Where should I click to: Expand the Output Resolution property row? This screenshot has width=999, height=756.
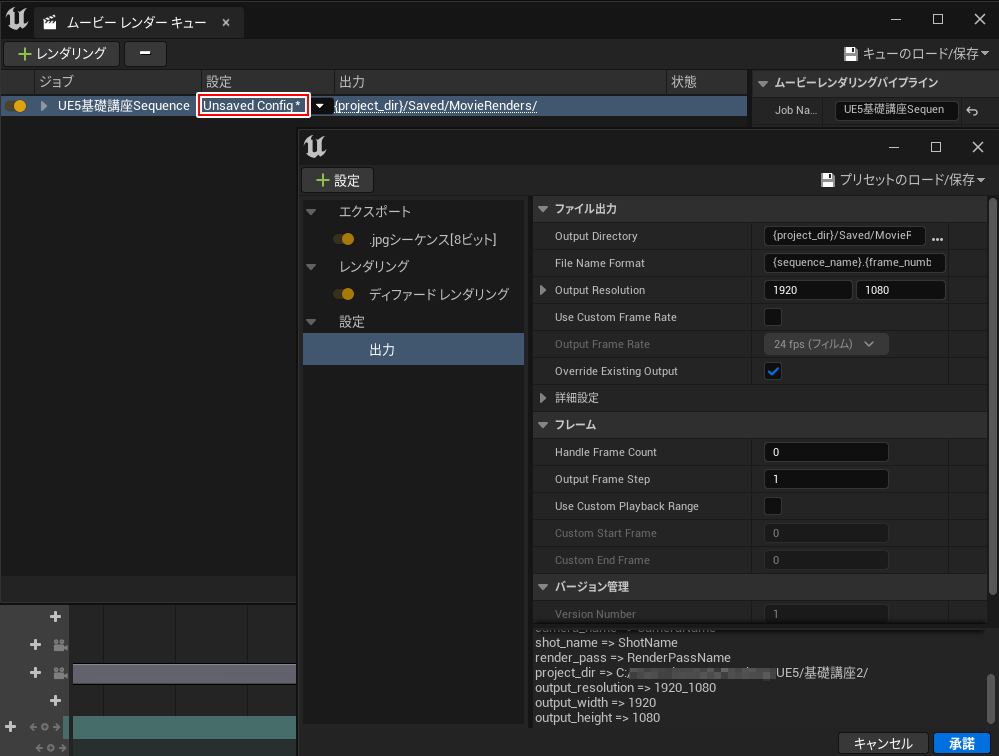pyautogui.click(x=544, y=290)
